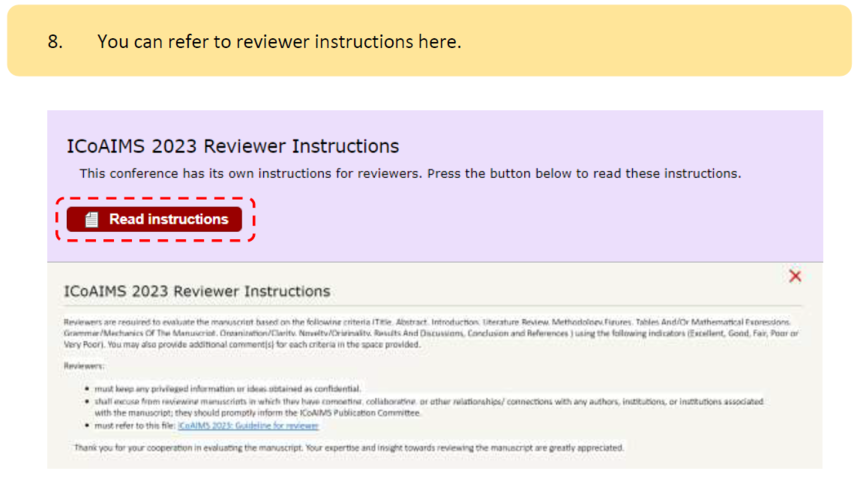Click the bullet 'must keep any privileged information'
Image resolution: width=860 pixels, height=477 pixels.
coord(228,389)
